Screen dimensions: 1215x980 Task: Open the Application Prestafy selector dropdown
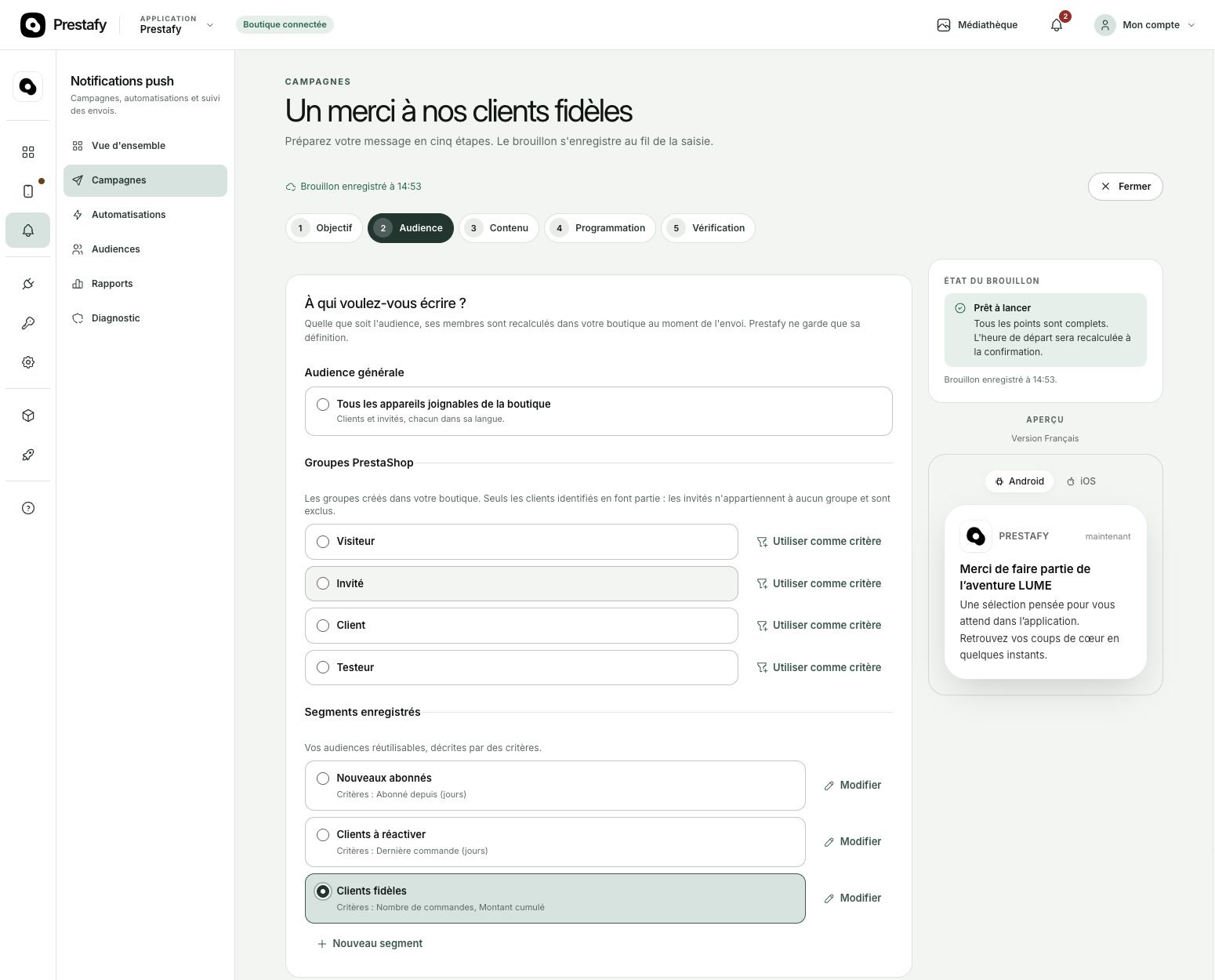coord(176,25)
